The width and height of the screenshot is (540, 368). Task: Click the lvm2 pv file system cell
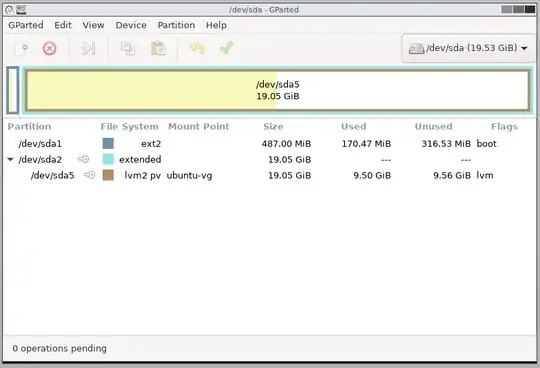pyautogui.click(x=143, y=176)
